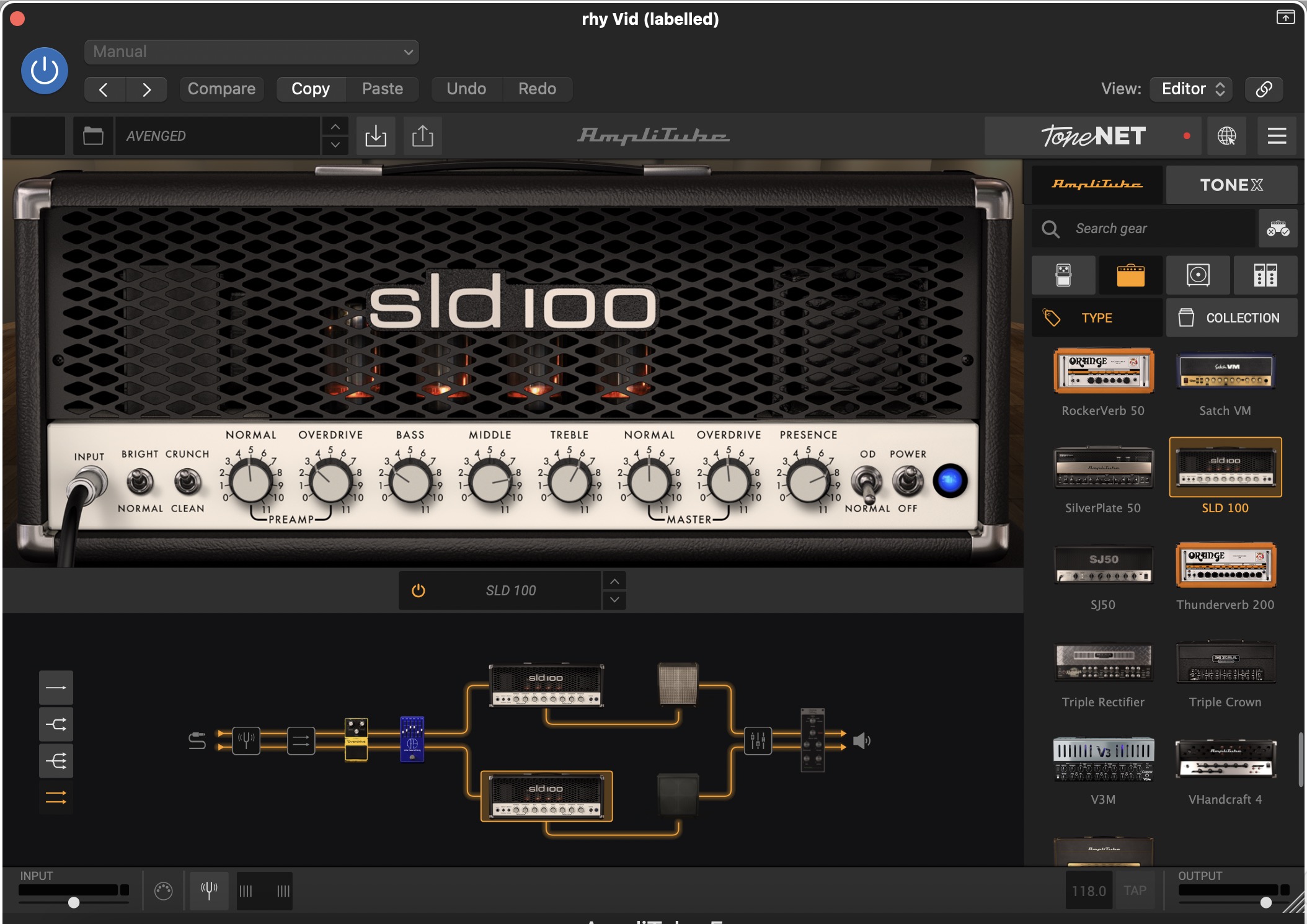Open the View Editor dropdown
The width and height of the screenshot is (1307, 924).
click(x=1191, y=89)
